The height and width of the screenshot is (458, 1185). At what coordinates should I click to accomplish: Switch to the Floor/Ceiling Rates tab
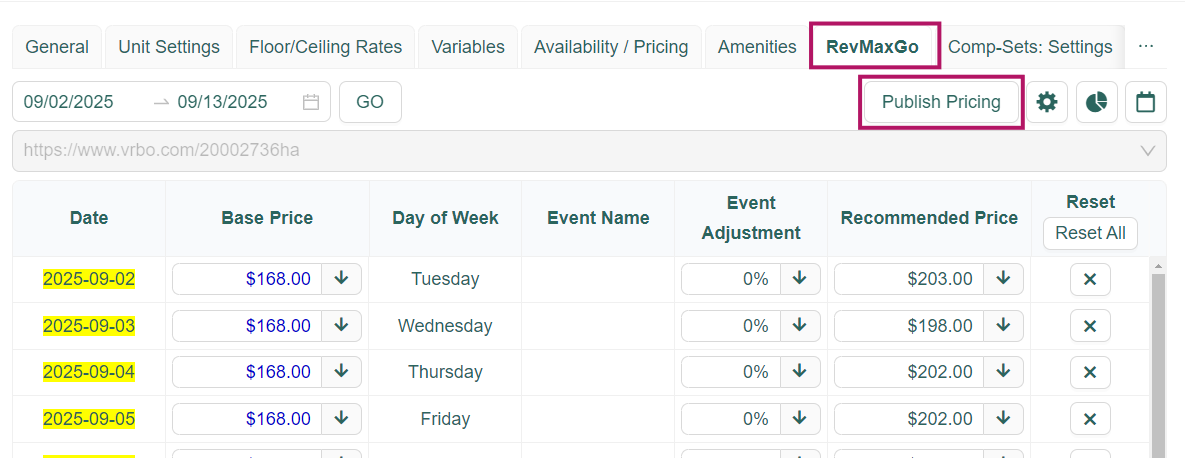pos(325,47)
